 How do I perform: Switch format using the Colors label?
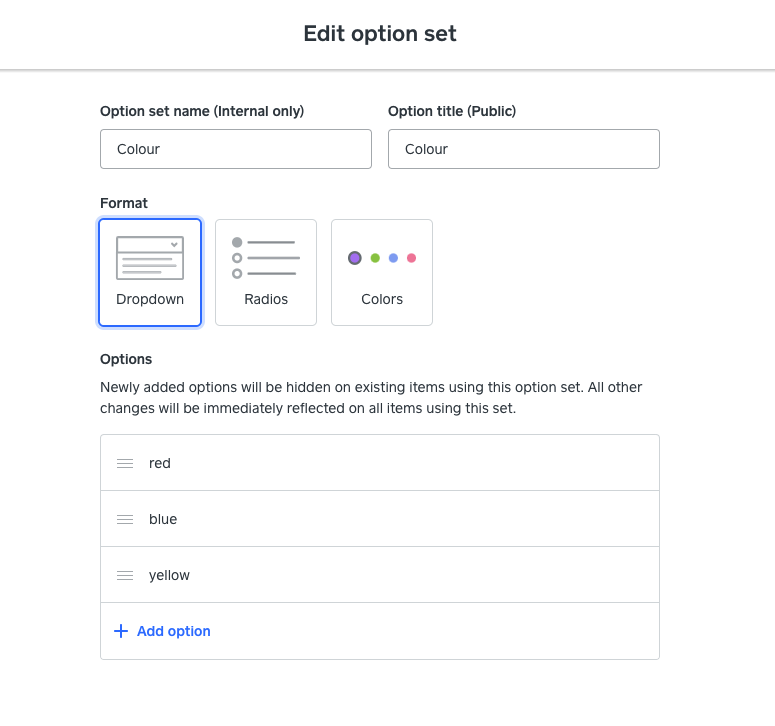click(382, 299)
